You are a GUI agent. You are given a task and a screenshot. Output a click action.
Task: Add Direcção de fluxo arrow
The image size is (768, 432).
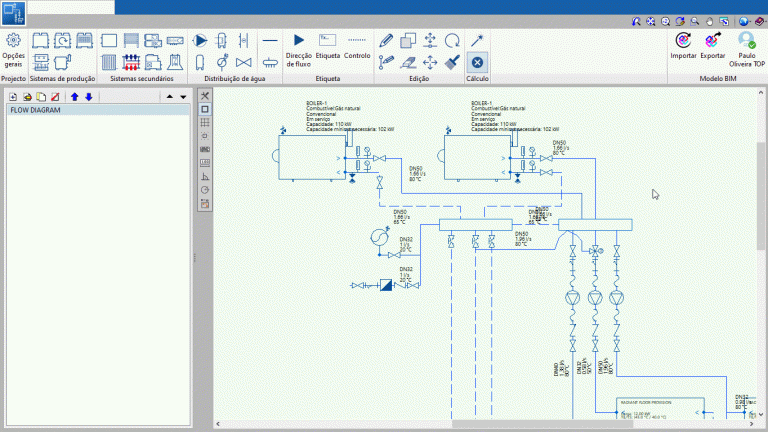point(299,50)
